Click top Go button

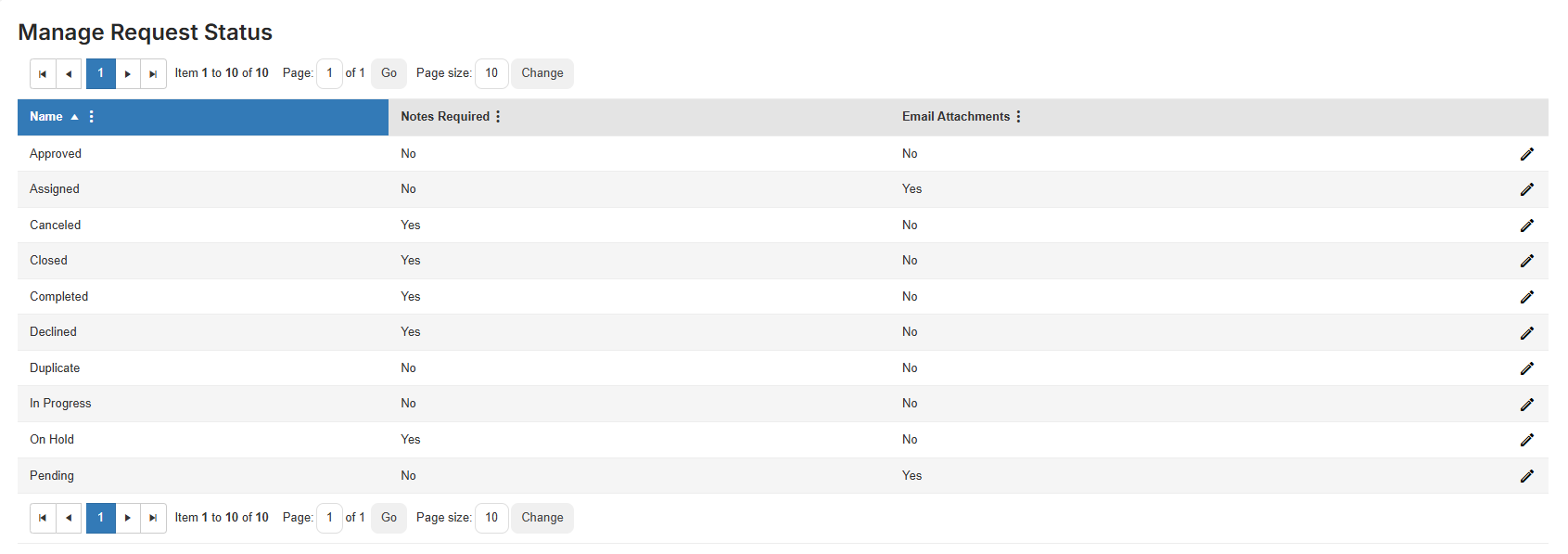(389, 73)
